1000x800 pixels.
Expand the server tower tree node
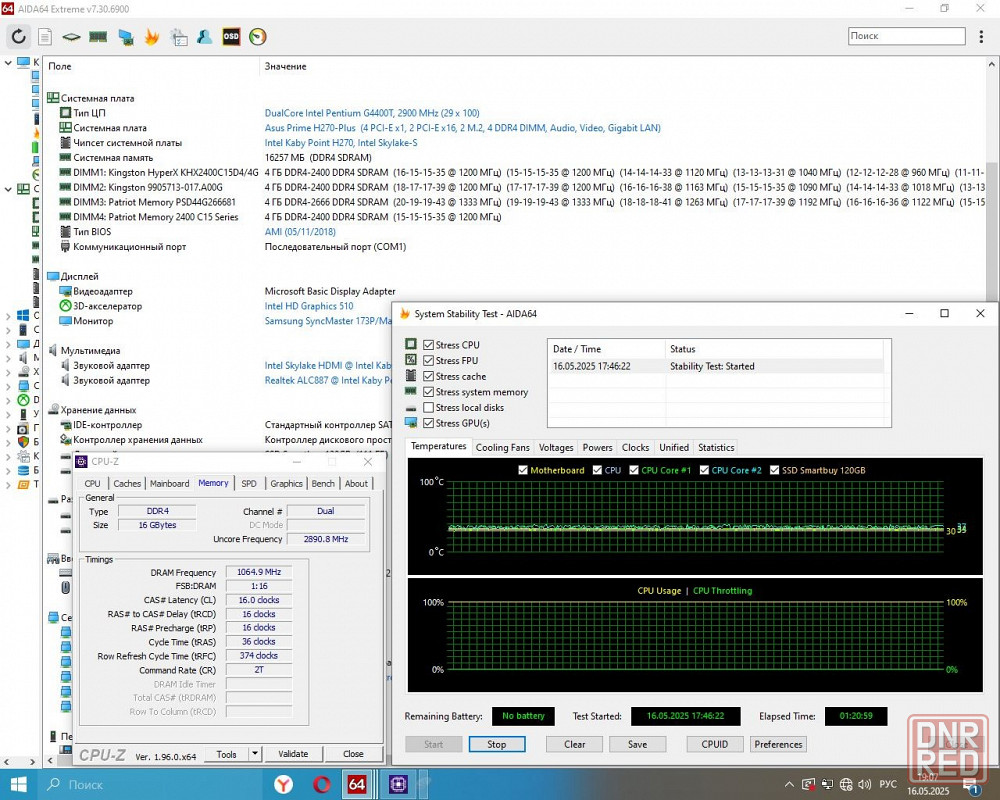[8, 329]
